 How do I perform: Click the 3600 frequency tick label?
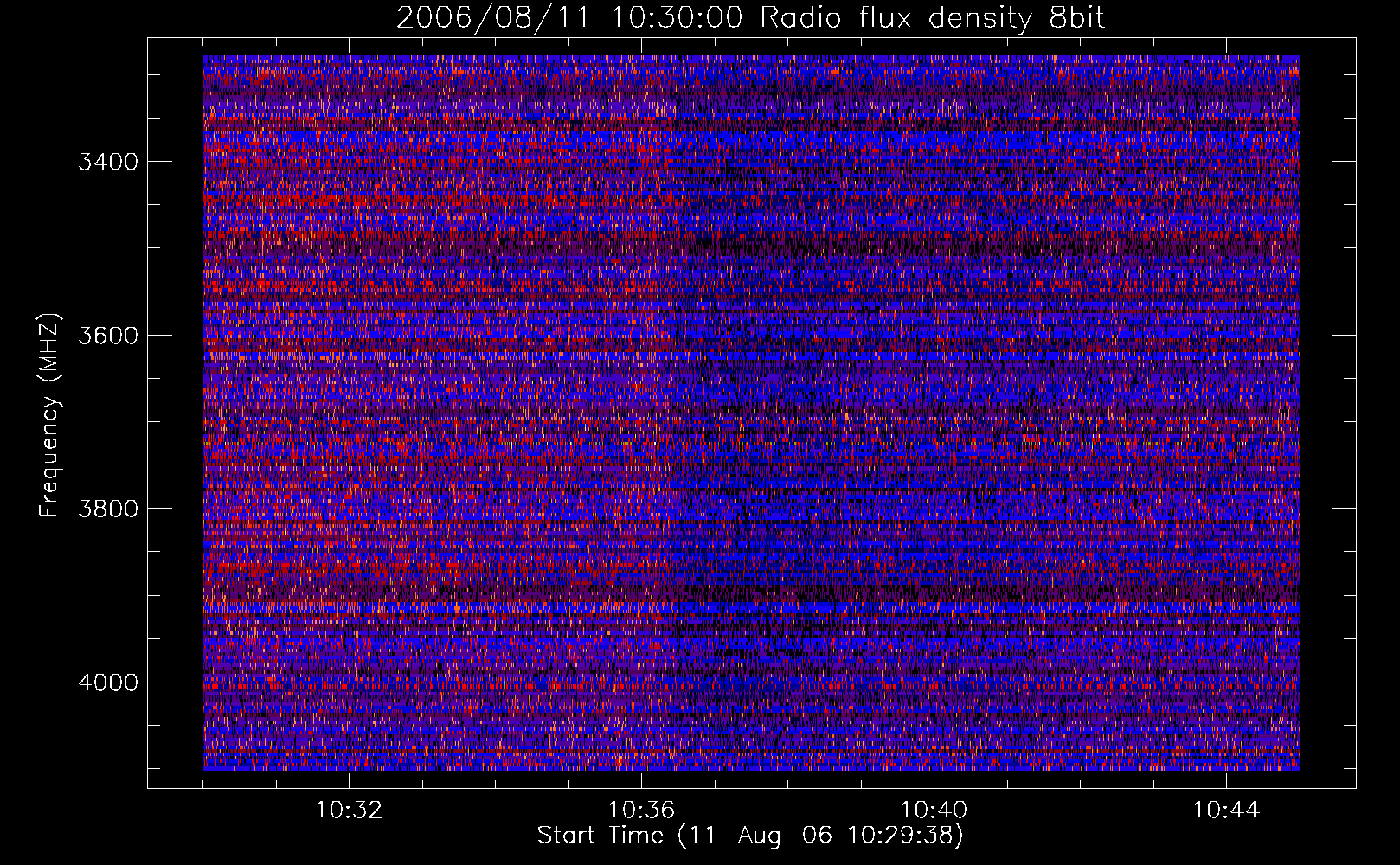108,336
